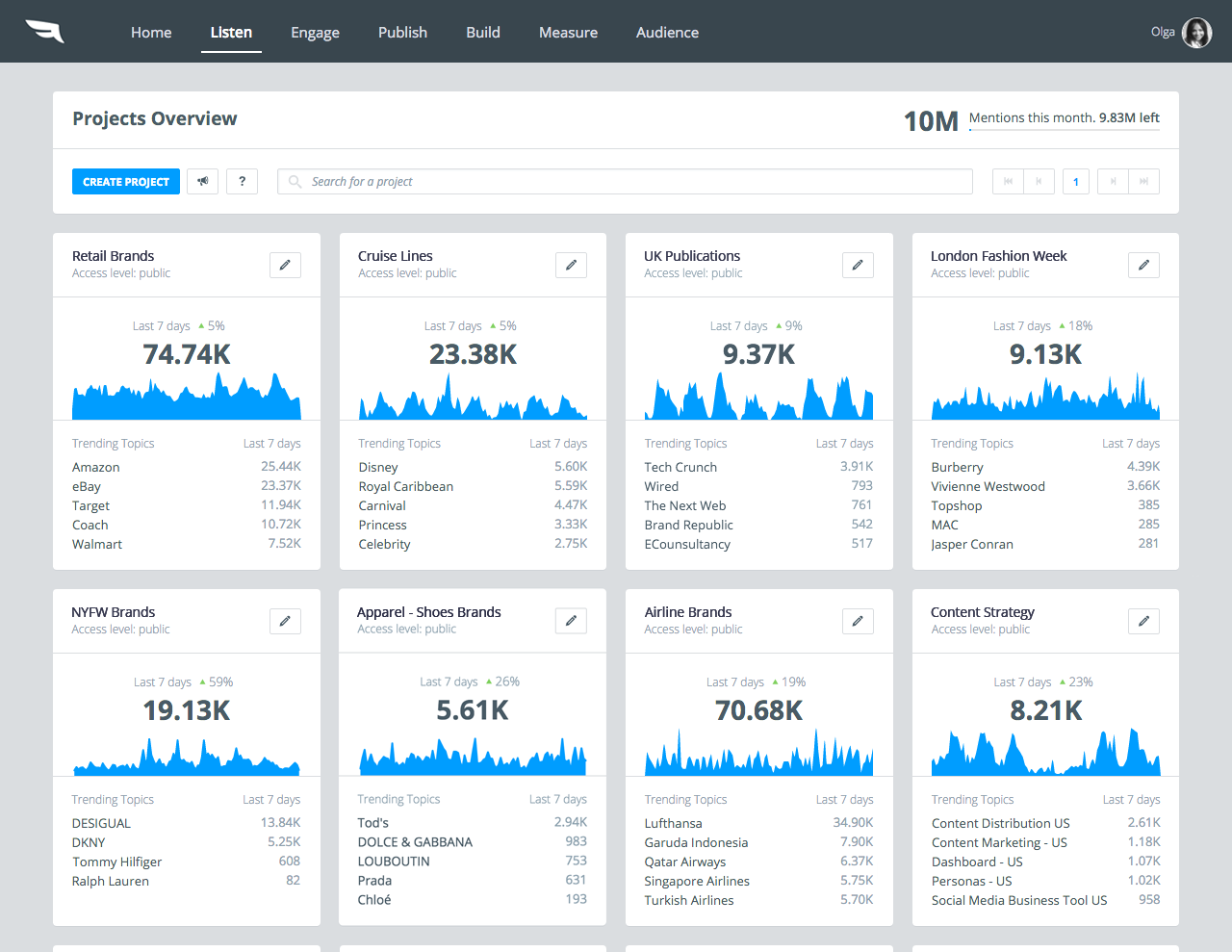Open the London Fashion Week edit pencil
Viewport: 1232px width, 952px height.
tap(1142, 265)
